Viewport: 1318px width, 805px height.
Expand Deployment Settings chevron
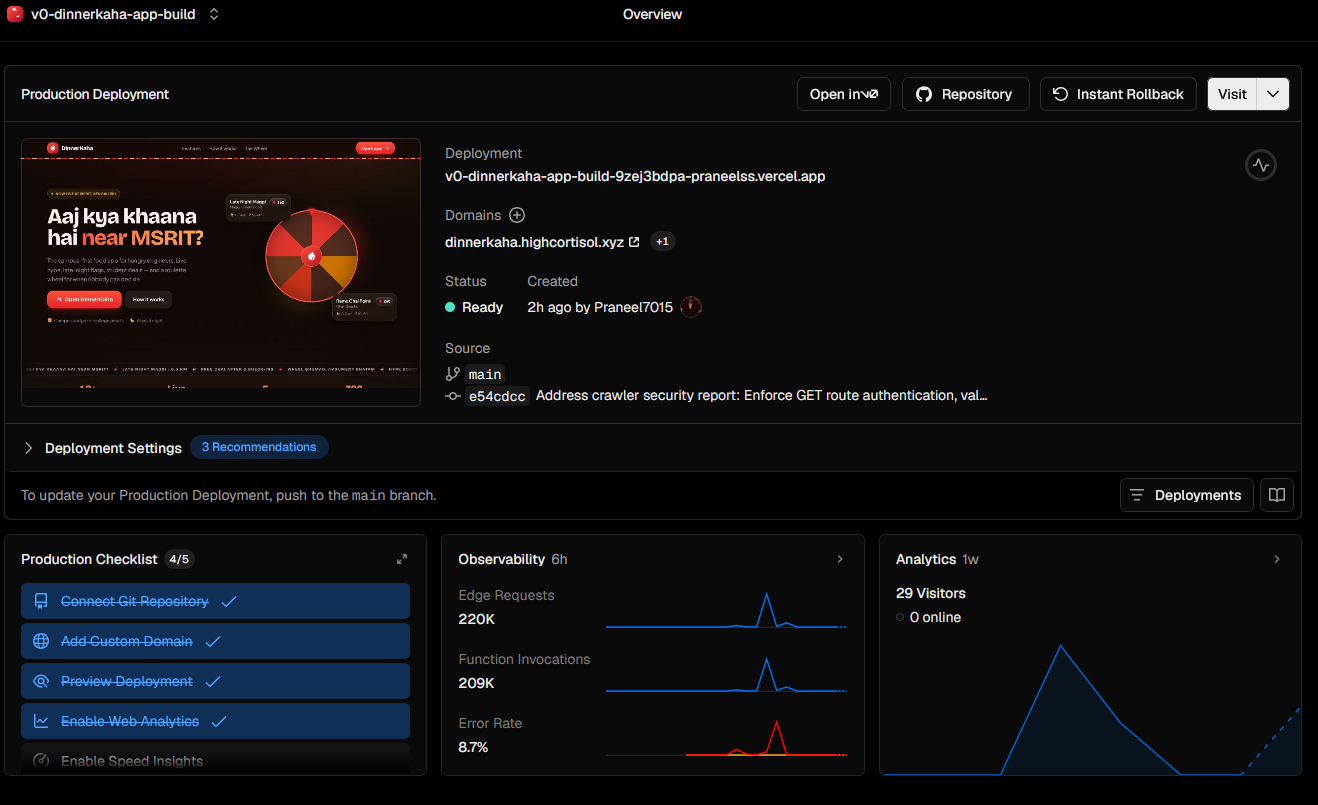[x=28, y=448]
